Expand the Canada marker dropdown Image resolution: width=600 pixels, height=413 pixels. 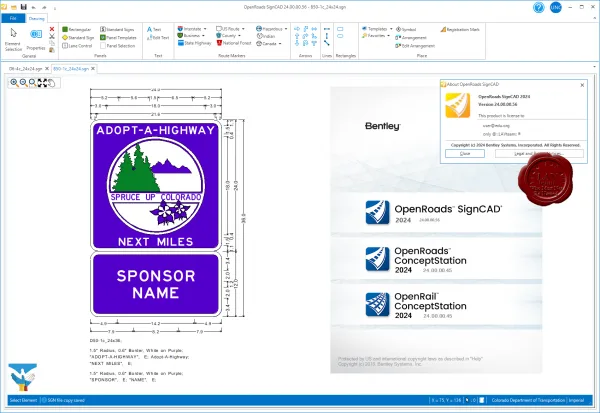click(280, 44)
